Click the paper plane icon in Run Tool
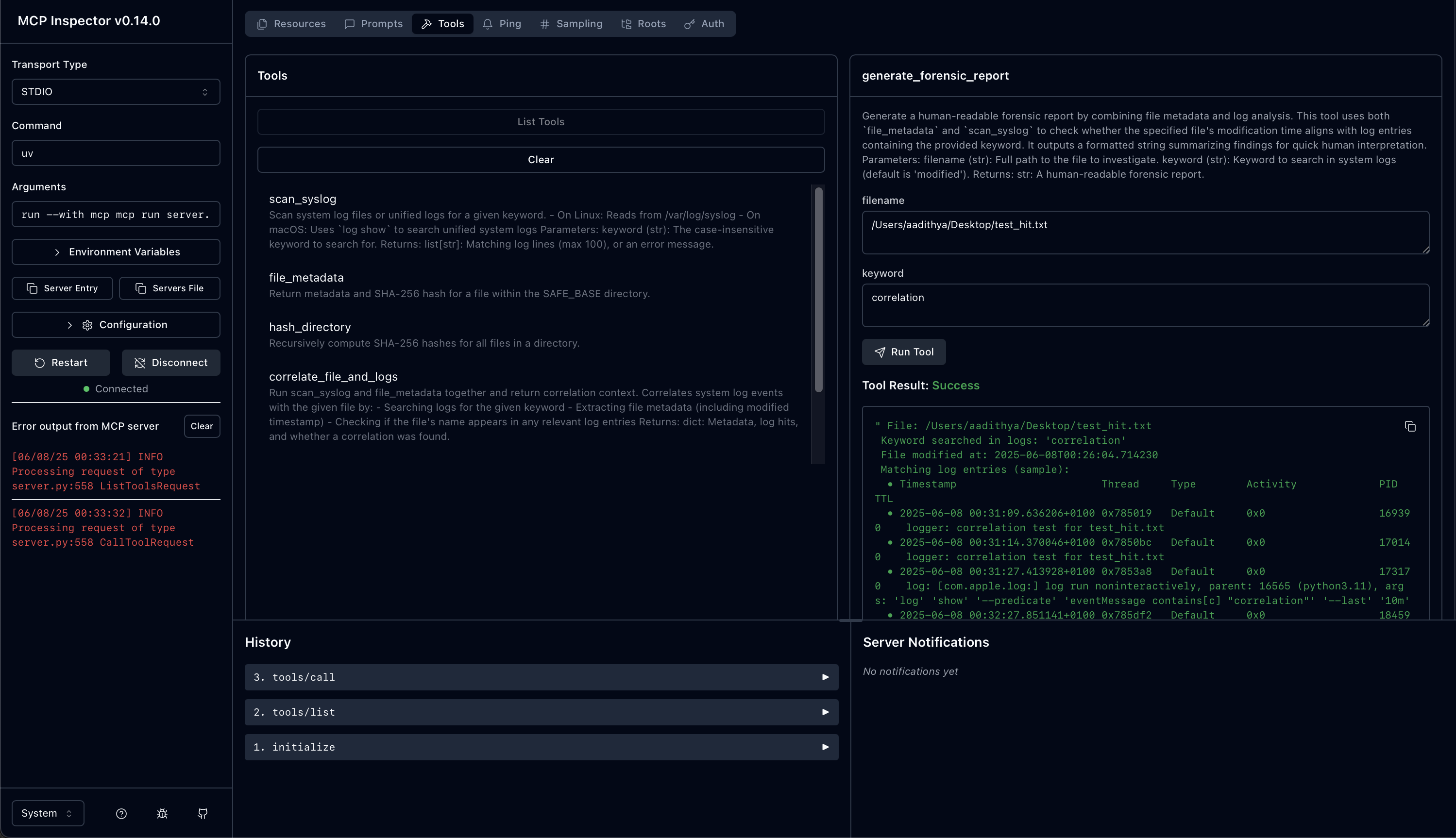The height and width of the screenshot is (838, 1456). 880,352
